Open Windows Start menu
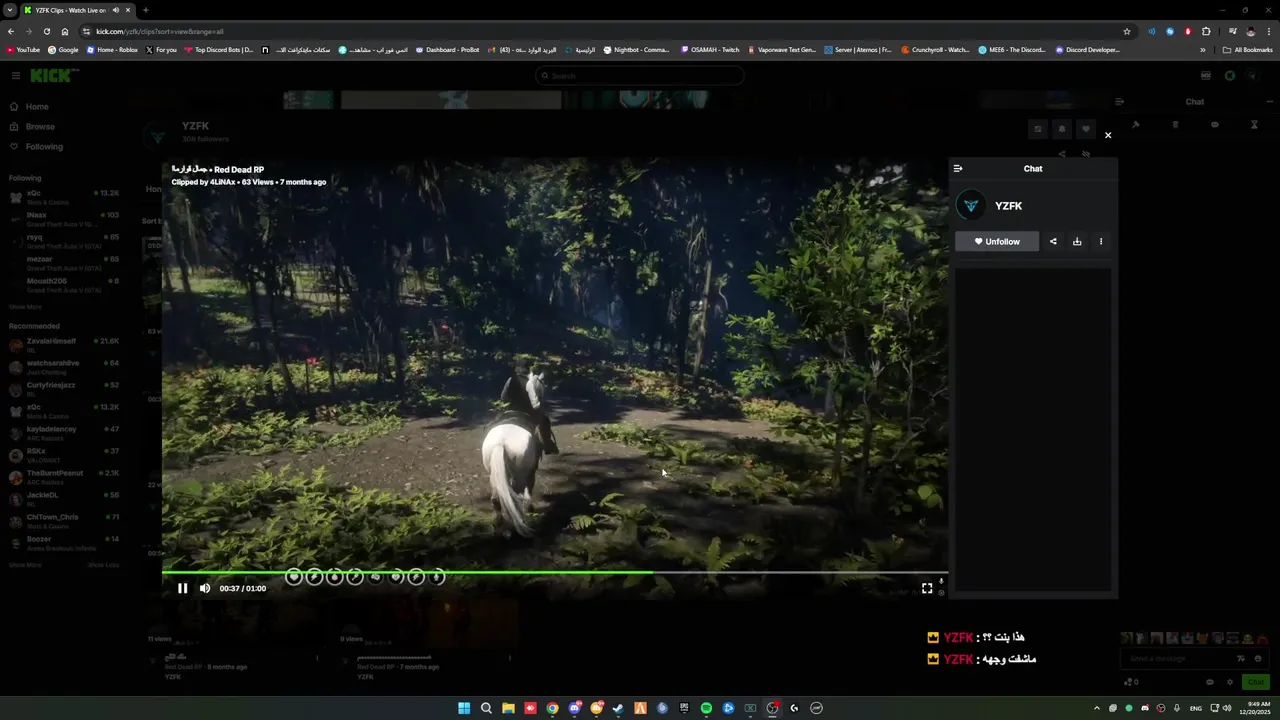 (x=464, y=708)
